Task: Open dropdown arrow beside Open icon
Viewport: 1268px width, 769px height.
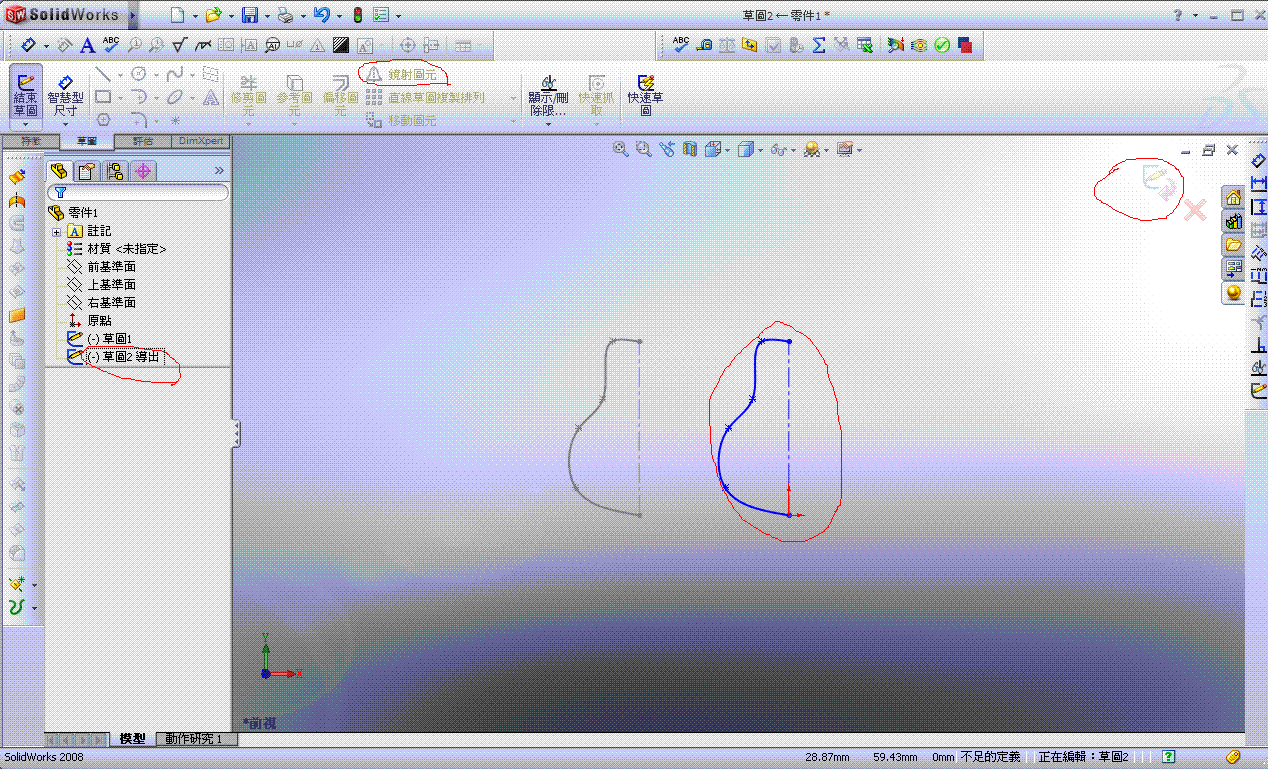Action: 229,16
